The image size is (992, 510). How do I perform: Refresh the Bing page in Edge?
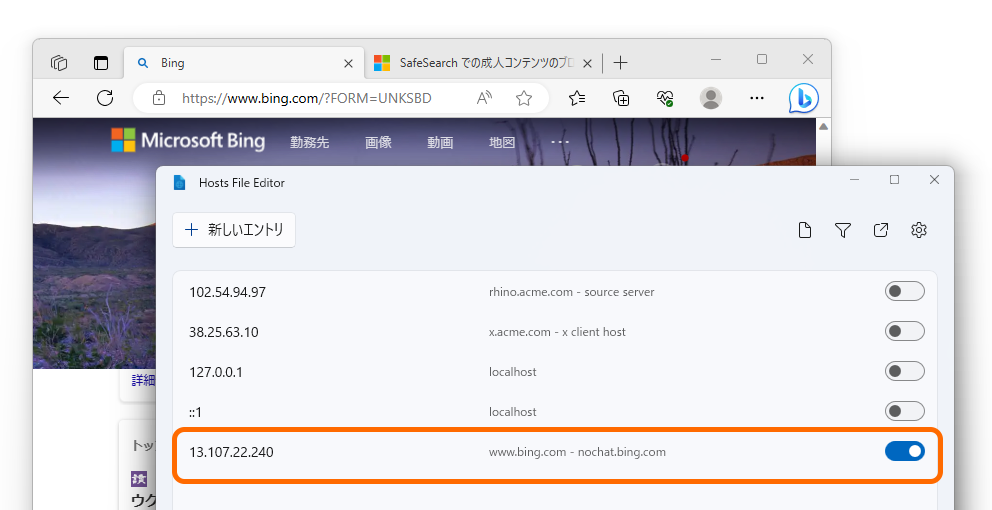(104, 98)
